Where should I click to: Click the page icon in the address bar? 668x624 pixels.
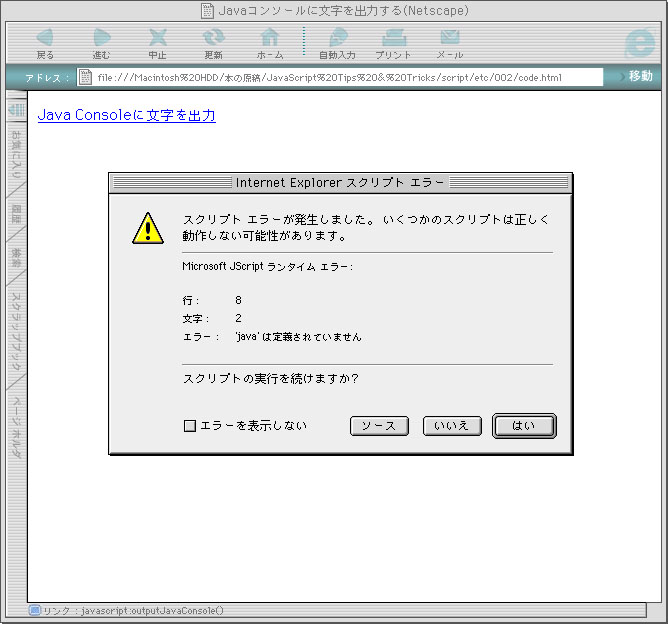point(86,77)
